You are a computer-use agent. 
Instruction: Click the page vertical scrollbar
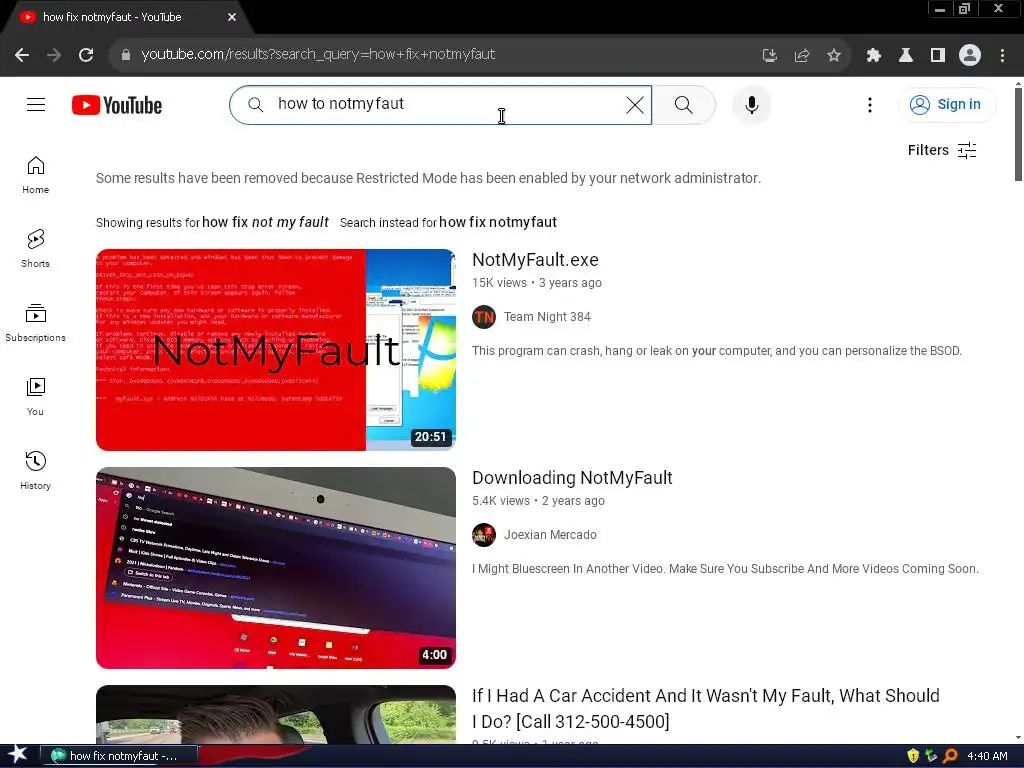click(1018, 134)
